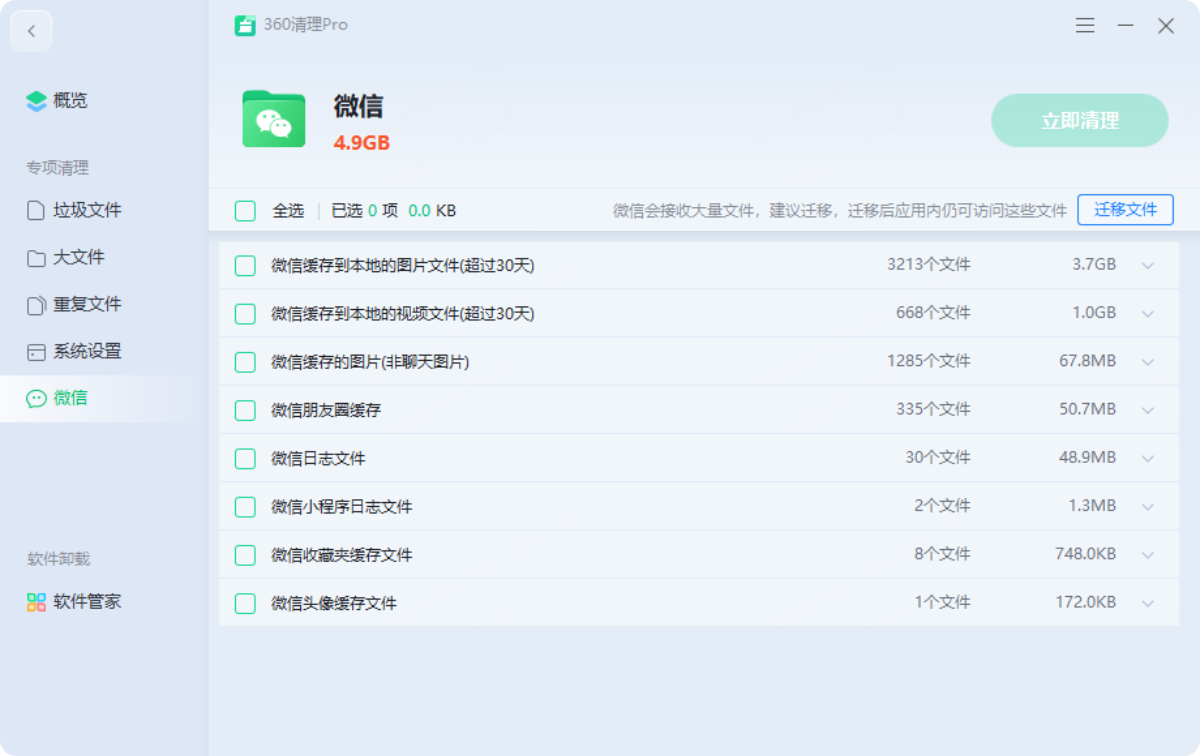Click the 微信 chat bubble sidebar icon
Viewport: 1200px width, 756px height.
pyautogui.click(x=36, y=398)
